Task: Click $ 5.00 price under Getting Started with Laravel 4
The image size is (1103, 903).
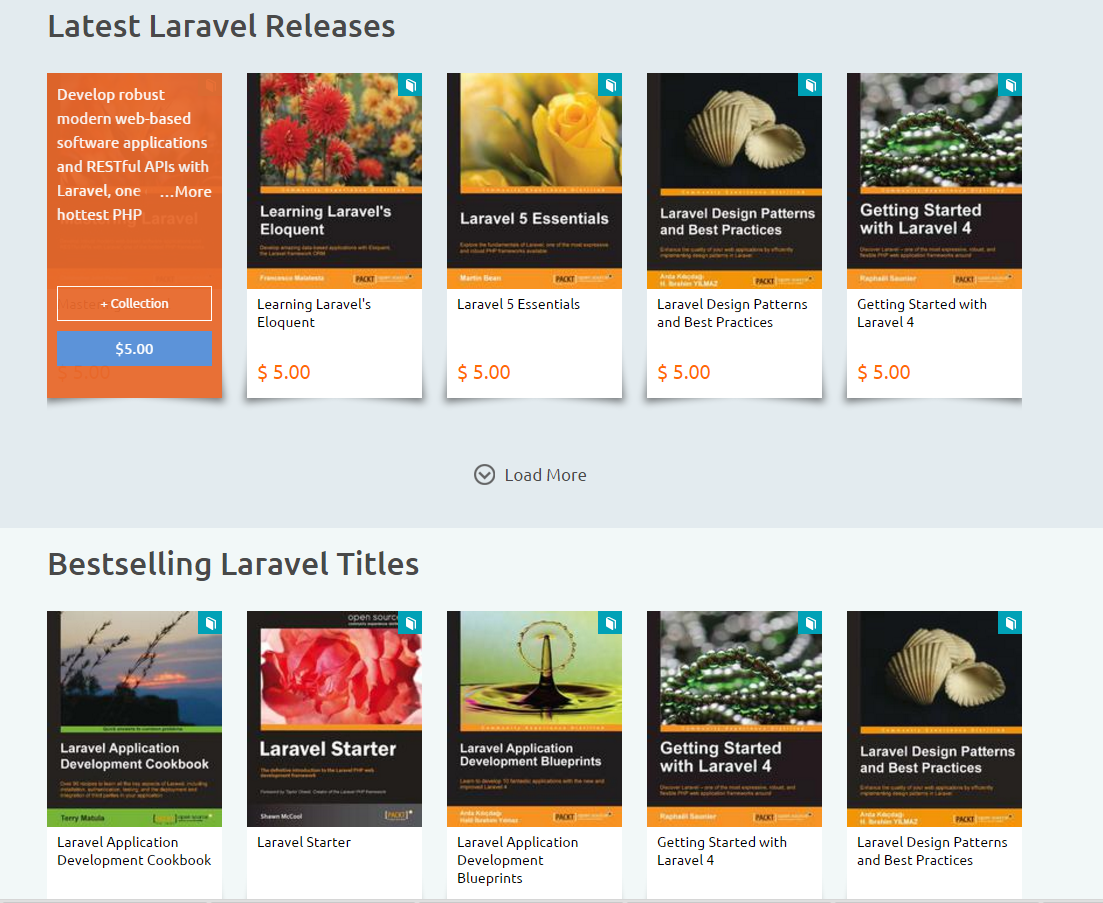Action: point(884,372)
